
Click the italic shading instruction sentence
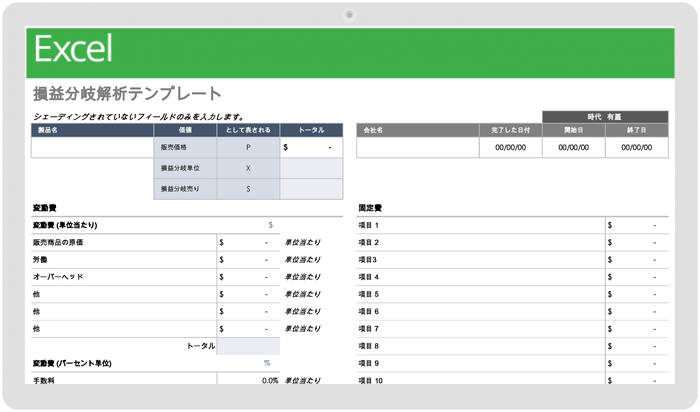click(139, 117)
